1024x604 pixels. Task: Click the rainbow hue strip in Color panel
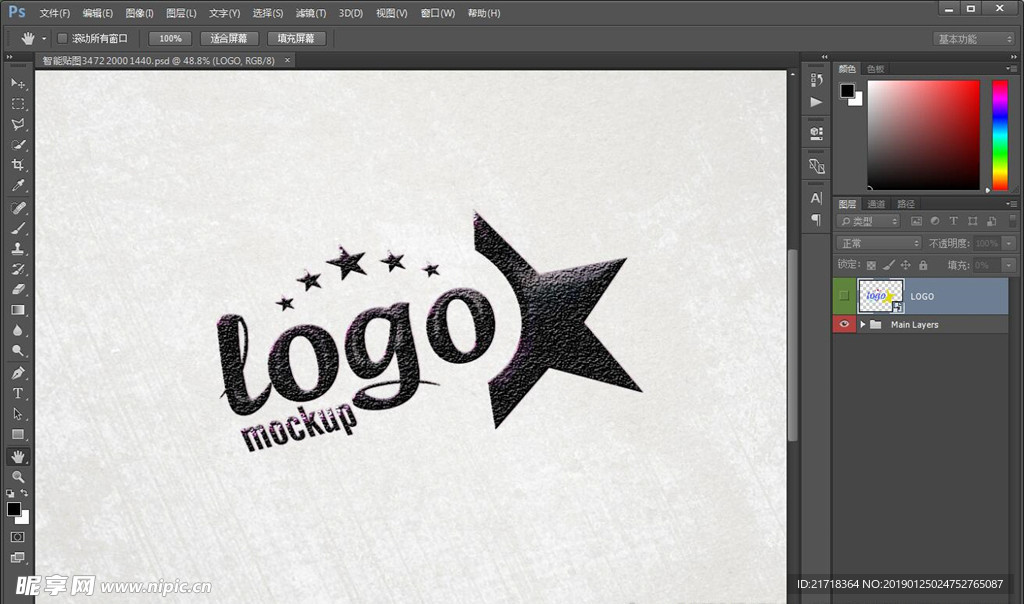[999, 134]
